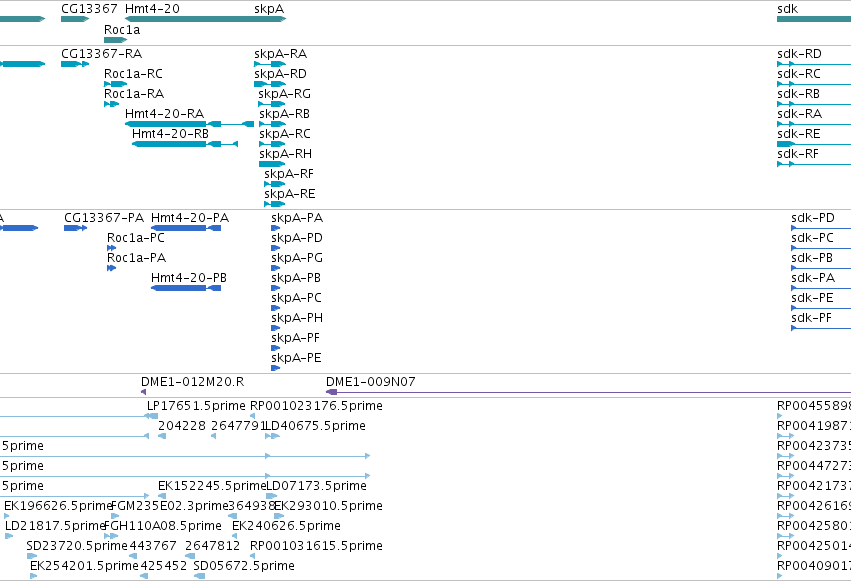Click protein Roc1a-PC

(136, 238)
